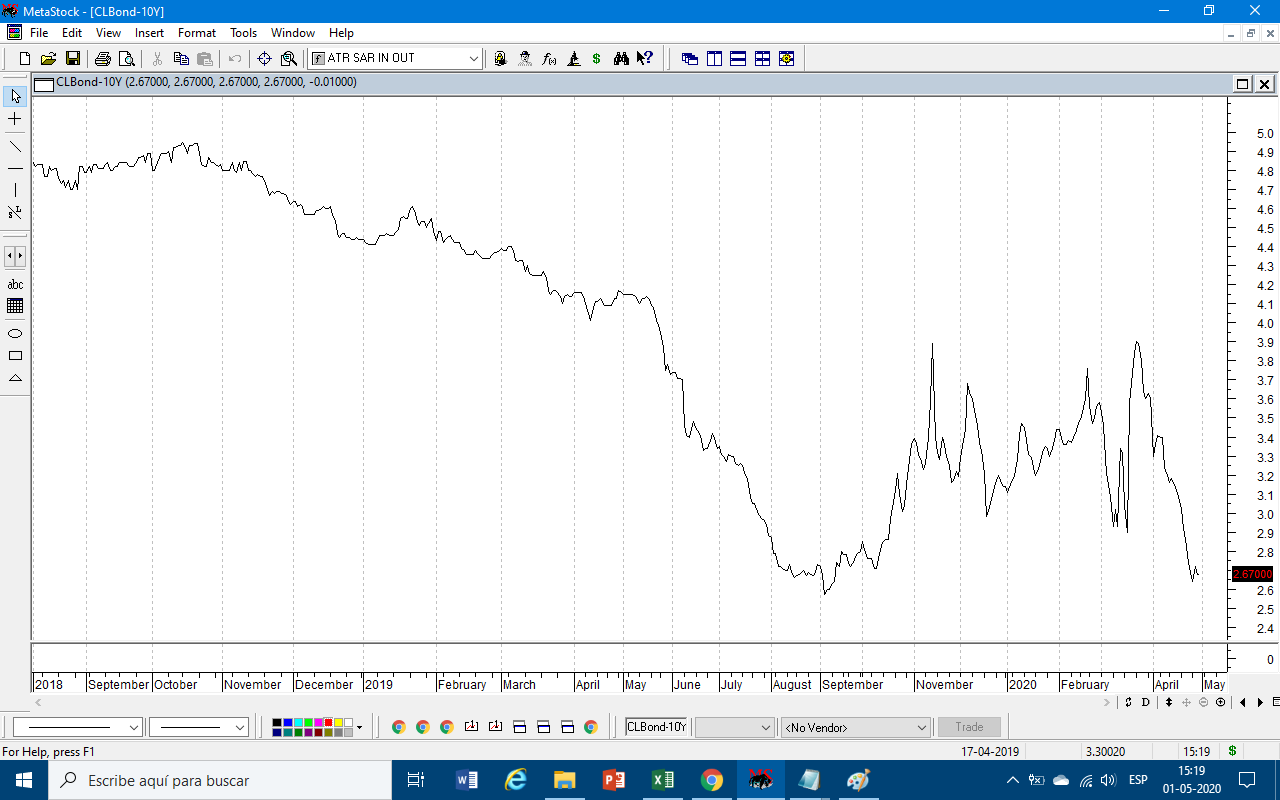Open the View menu
Image resolution: width=1280 pixels, height=800 pixels.
click(x=108, y=33)
